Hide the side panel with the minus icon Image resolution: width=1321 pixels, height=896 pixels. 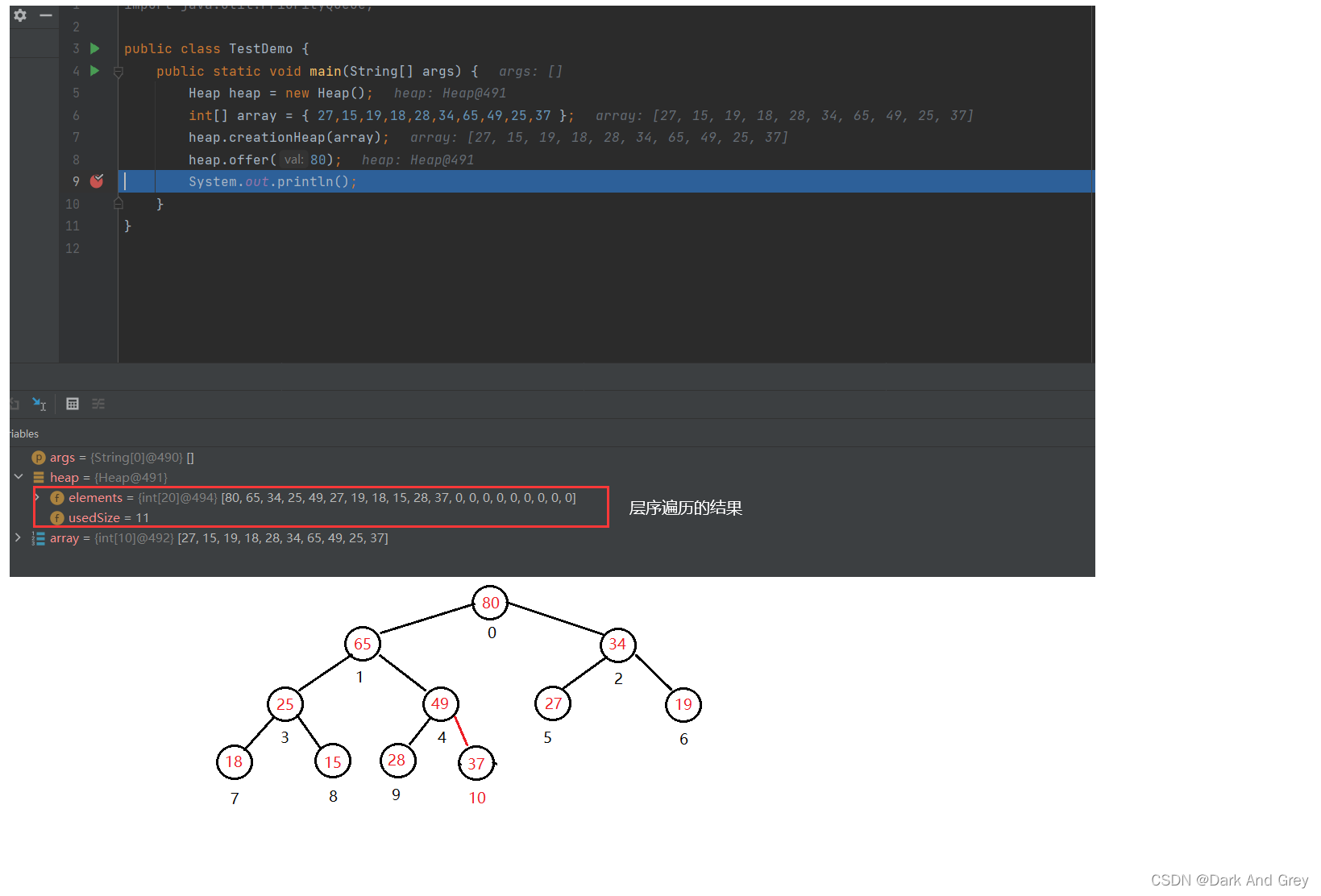[46, 15]
